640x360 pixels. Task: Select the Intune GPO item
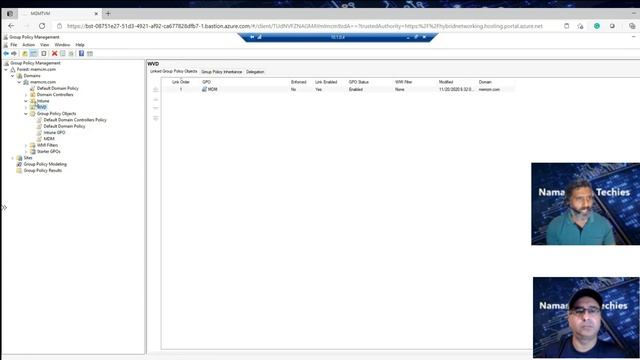[x=54, y=133]
